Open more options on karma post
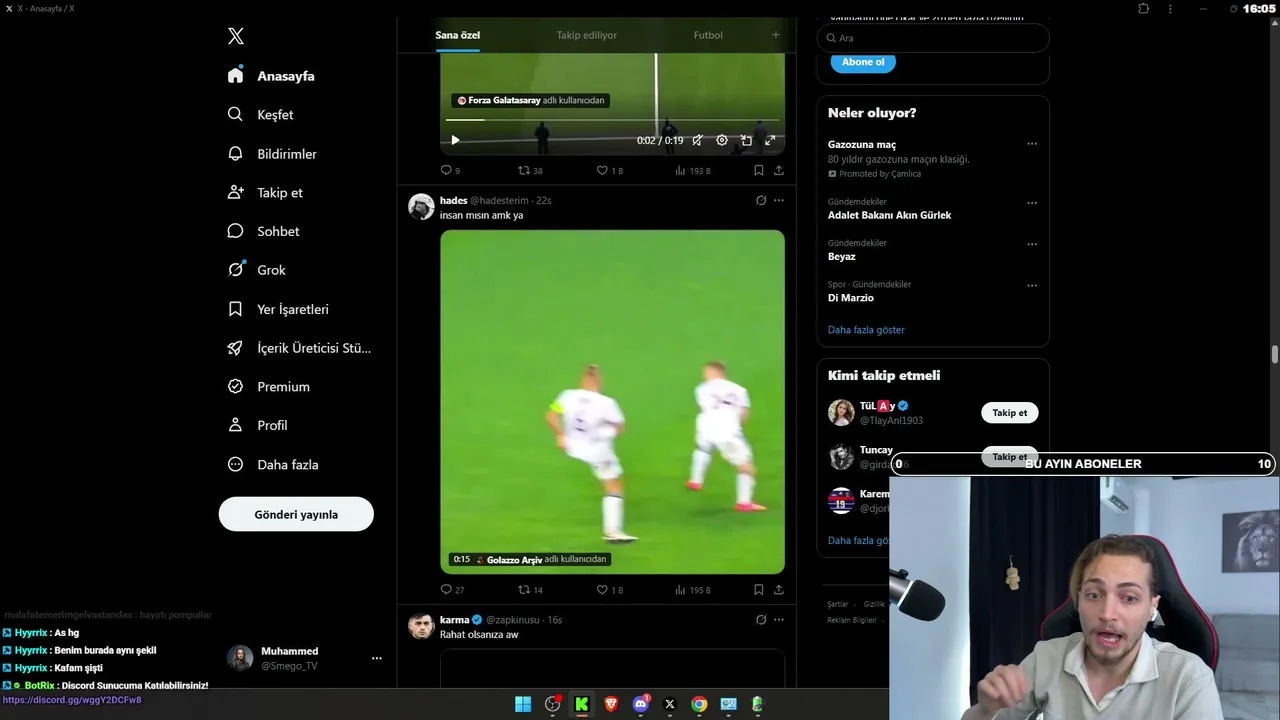Screen dimensions: 1280x720 779,620
